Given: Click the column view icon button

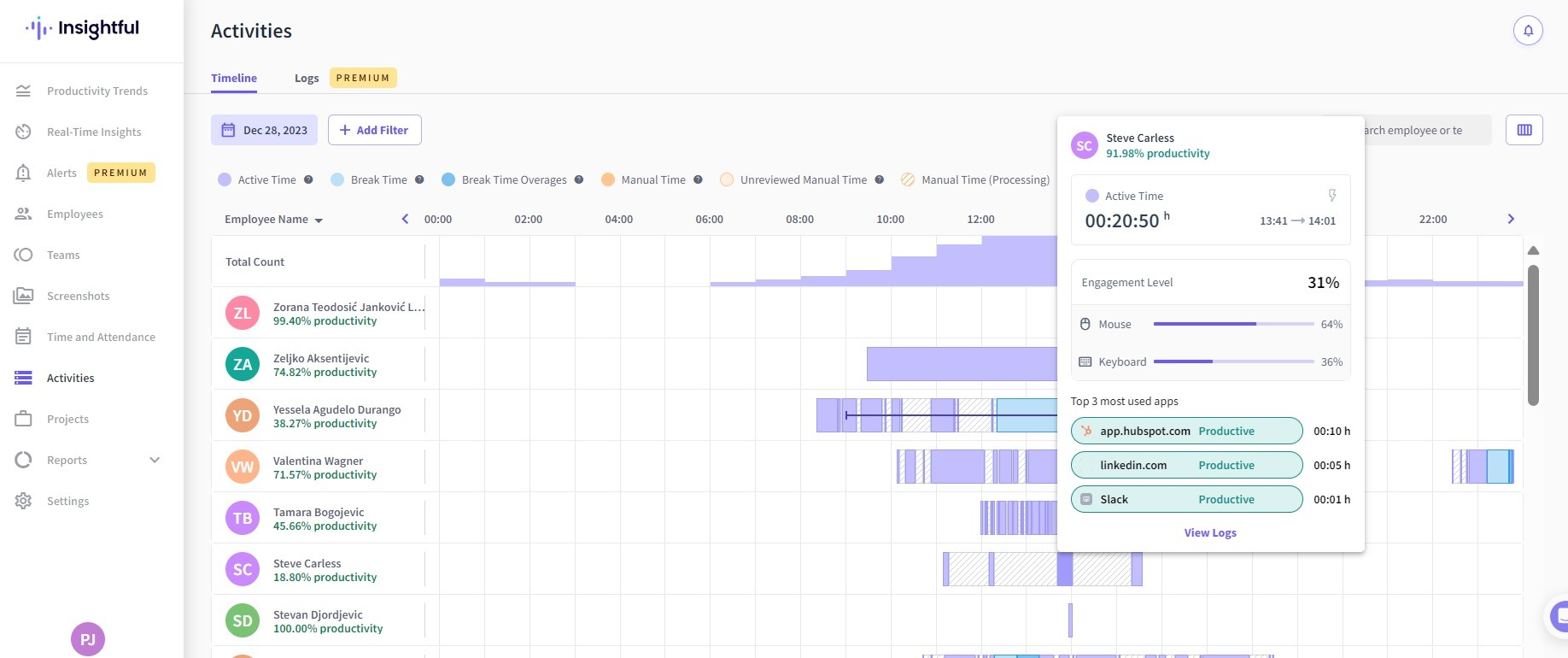Looking at the screenshot, I should (x=1524, y=130).
